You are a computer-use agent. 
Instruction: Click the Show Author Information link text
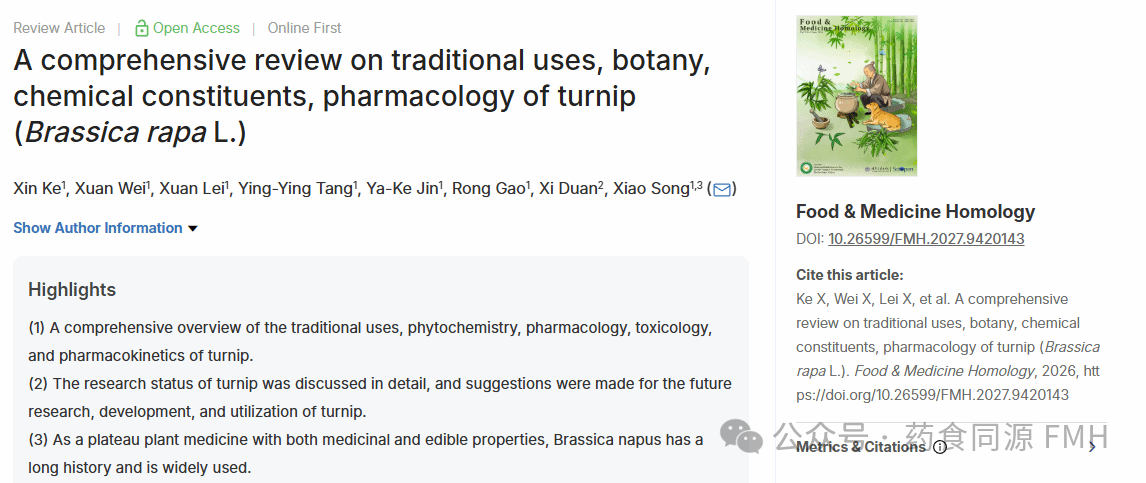click(x=98, y=228)
